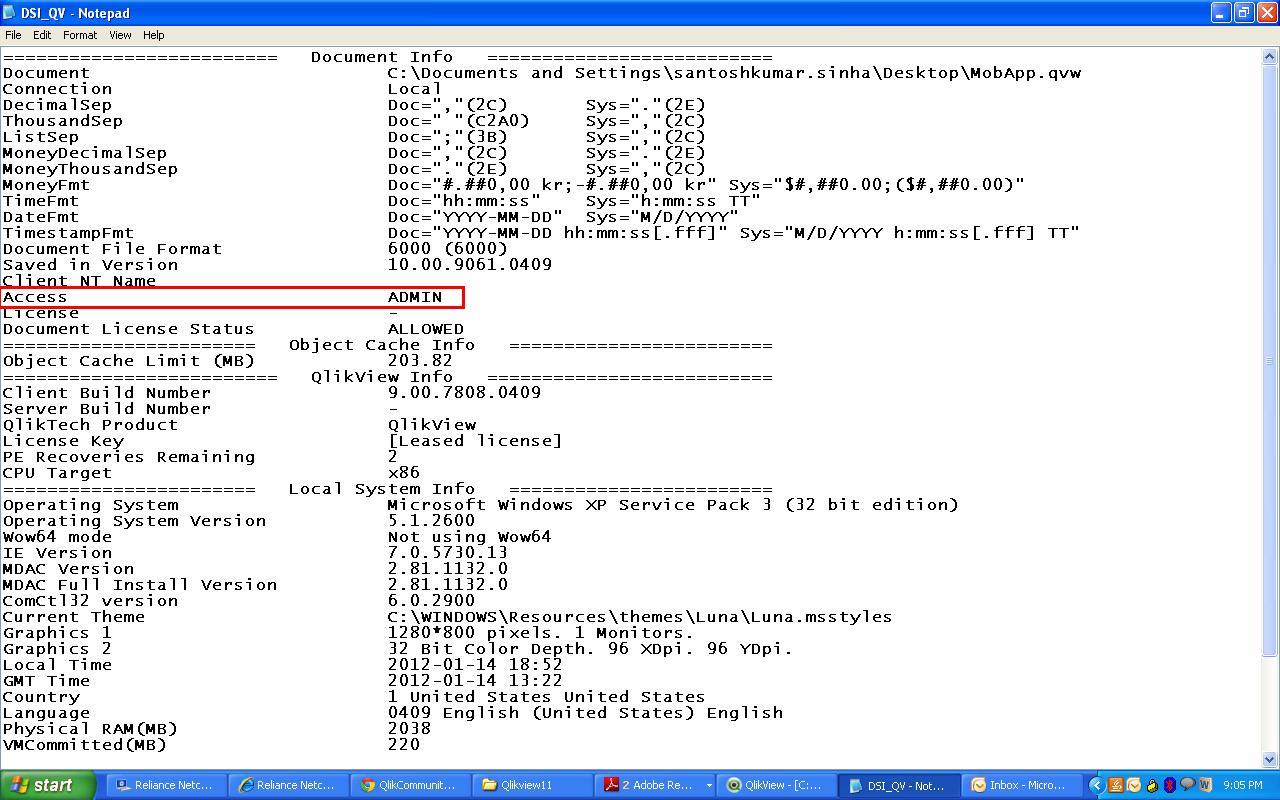The height and width of the screenshot is (800, 1280).
Task: Click the Outlook clock tray icon
Action: [1134, 785]
